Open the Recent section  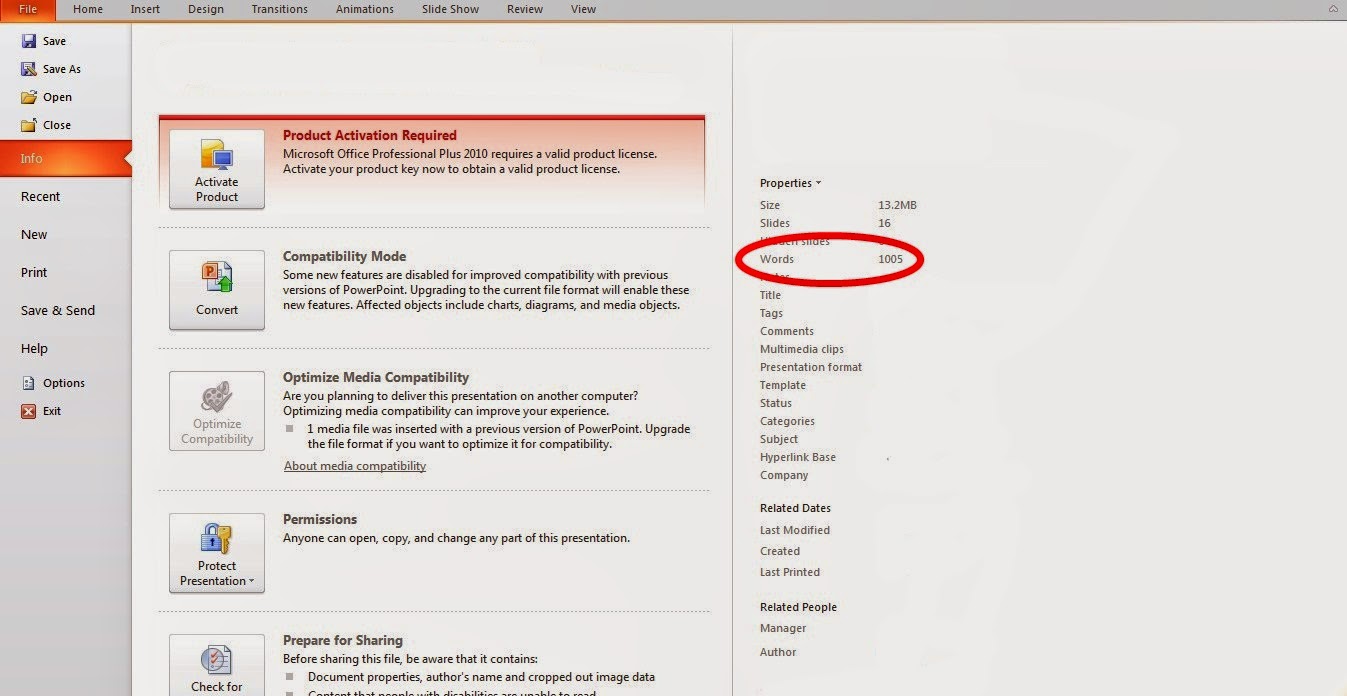(41, 197)
